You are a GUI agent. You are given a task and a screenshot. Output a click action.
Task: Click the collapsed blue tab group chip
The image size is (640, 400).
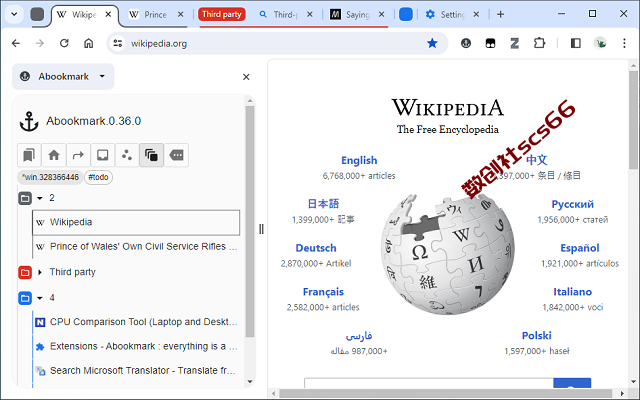click(x=406, y=14)
